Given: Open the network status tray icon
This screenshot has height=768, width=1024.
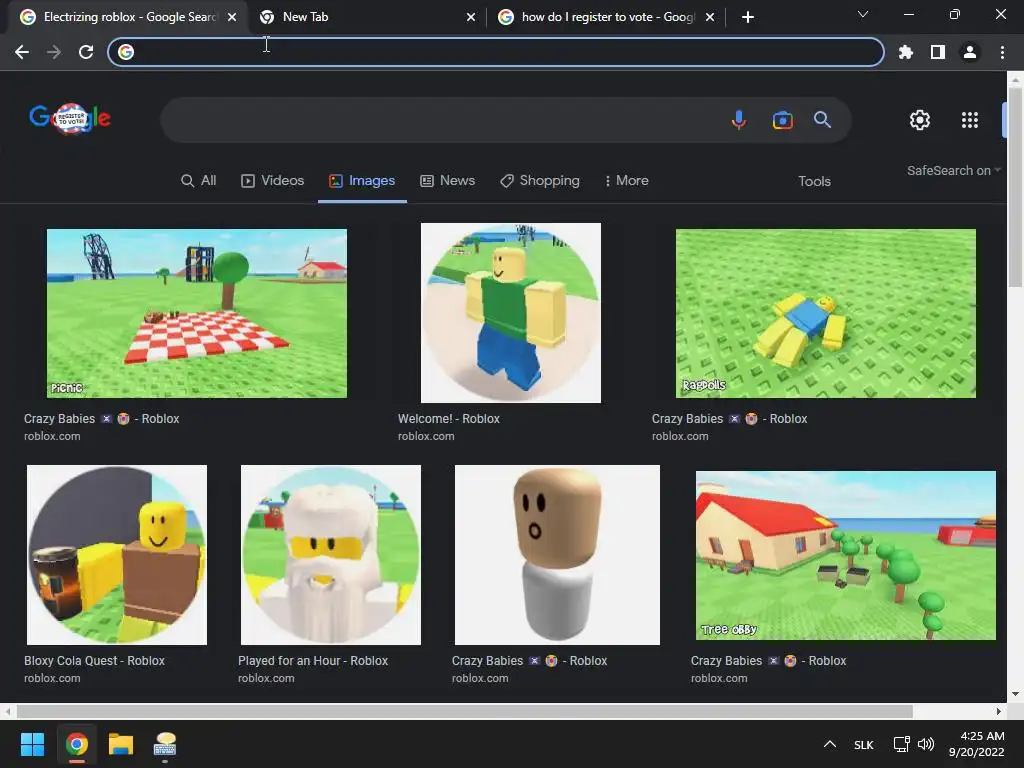Looking at the screenshot, I should (902, 744).
